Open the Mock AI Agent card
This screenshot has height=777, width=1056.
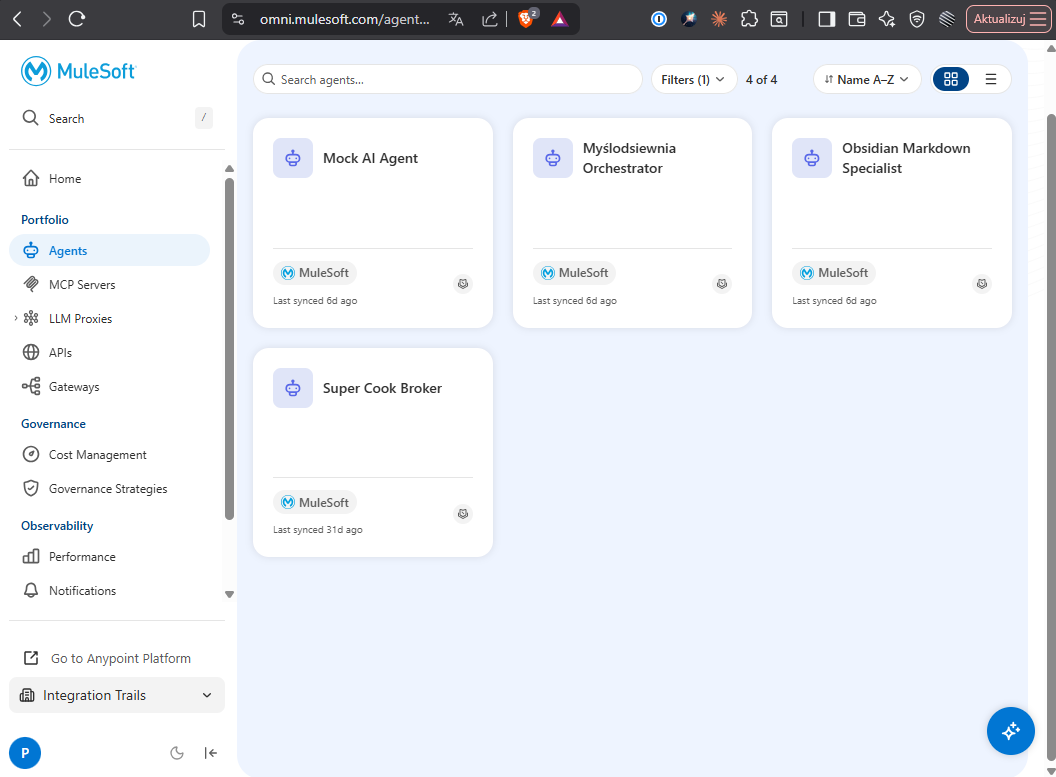point(373,223)
